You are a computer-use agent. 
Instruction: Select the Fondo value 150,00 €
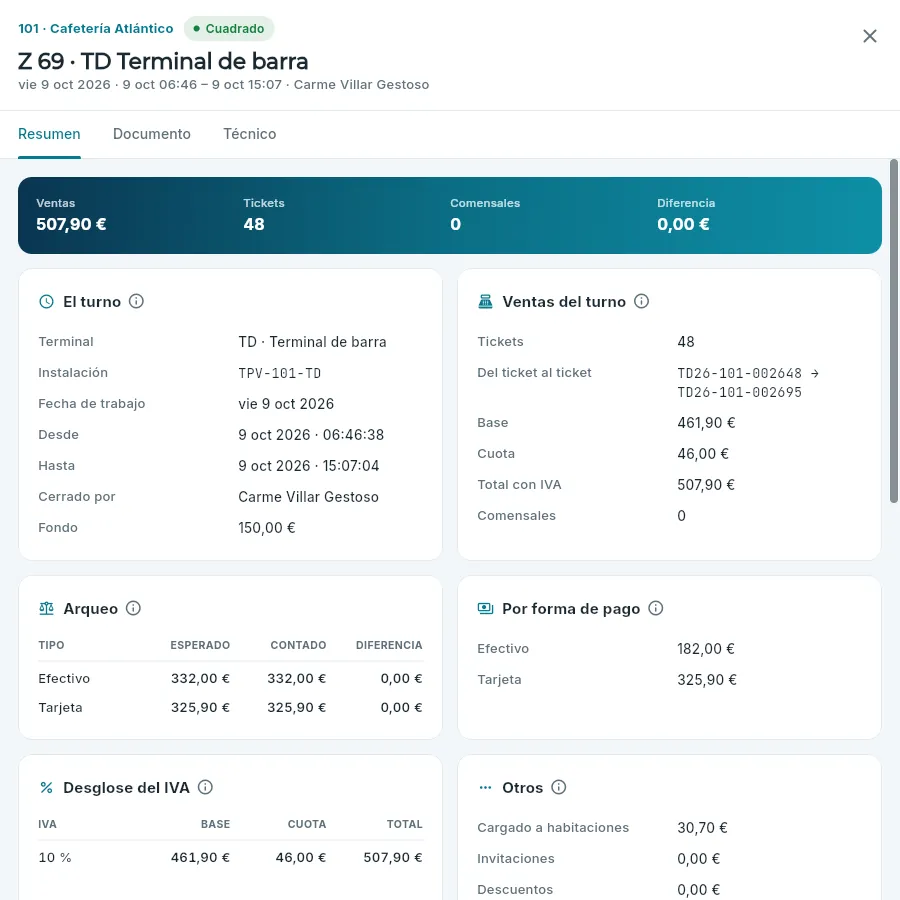pos(267,527)
